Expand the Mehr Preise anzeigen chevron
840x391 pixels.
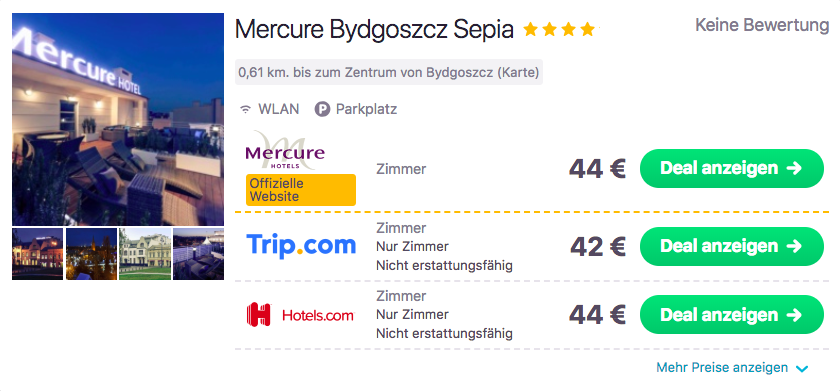(x=801, y=369)
